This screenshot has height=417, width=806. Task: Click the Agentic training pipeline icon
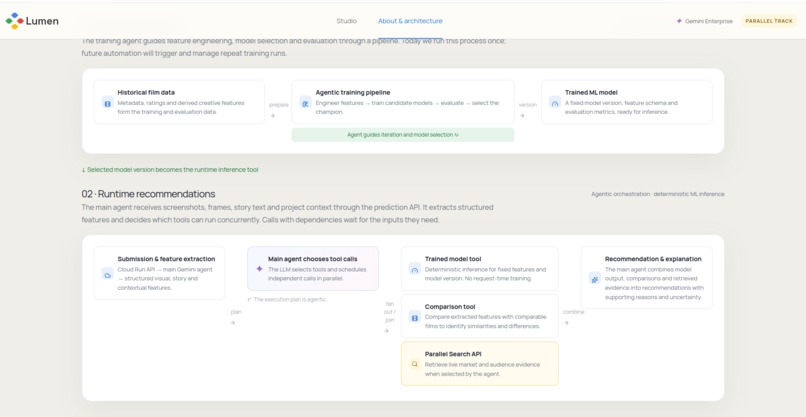point(305,103)
